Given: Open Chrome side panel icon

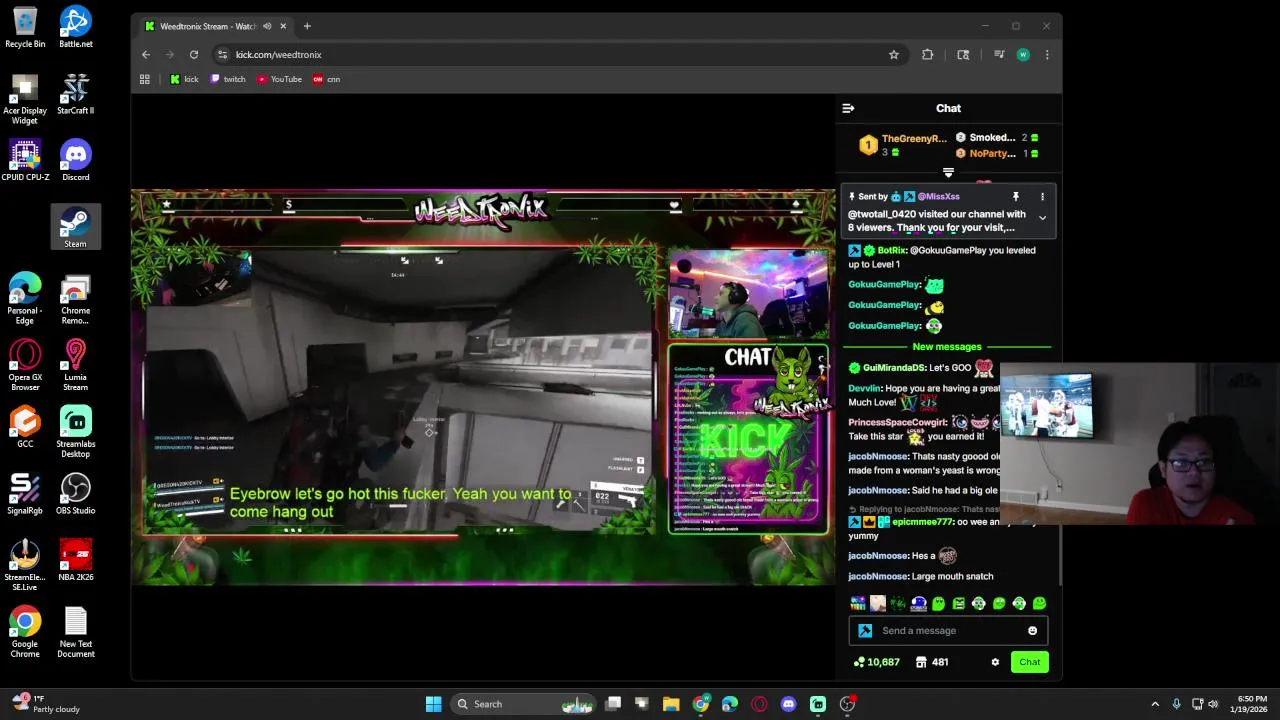Looking at the screenshot, I should [x=963, y=55].
